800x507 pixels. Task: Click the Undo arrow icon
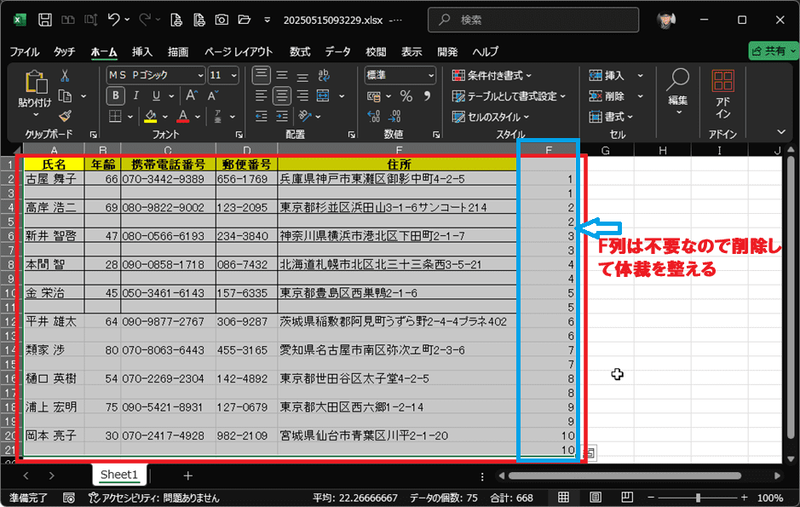coord(113,20)
